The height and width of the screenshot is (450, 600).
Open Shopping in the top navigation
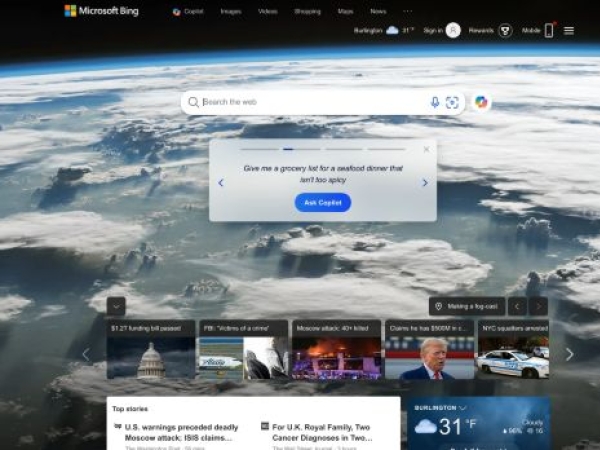tap(307, 11)
